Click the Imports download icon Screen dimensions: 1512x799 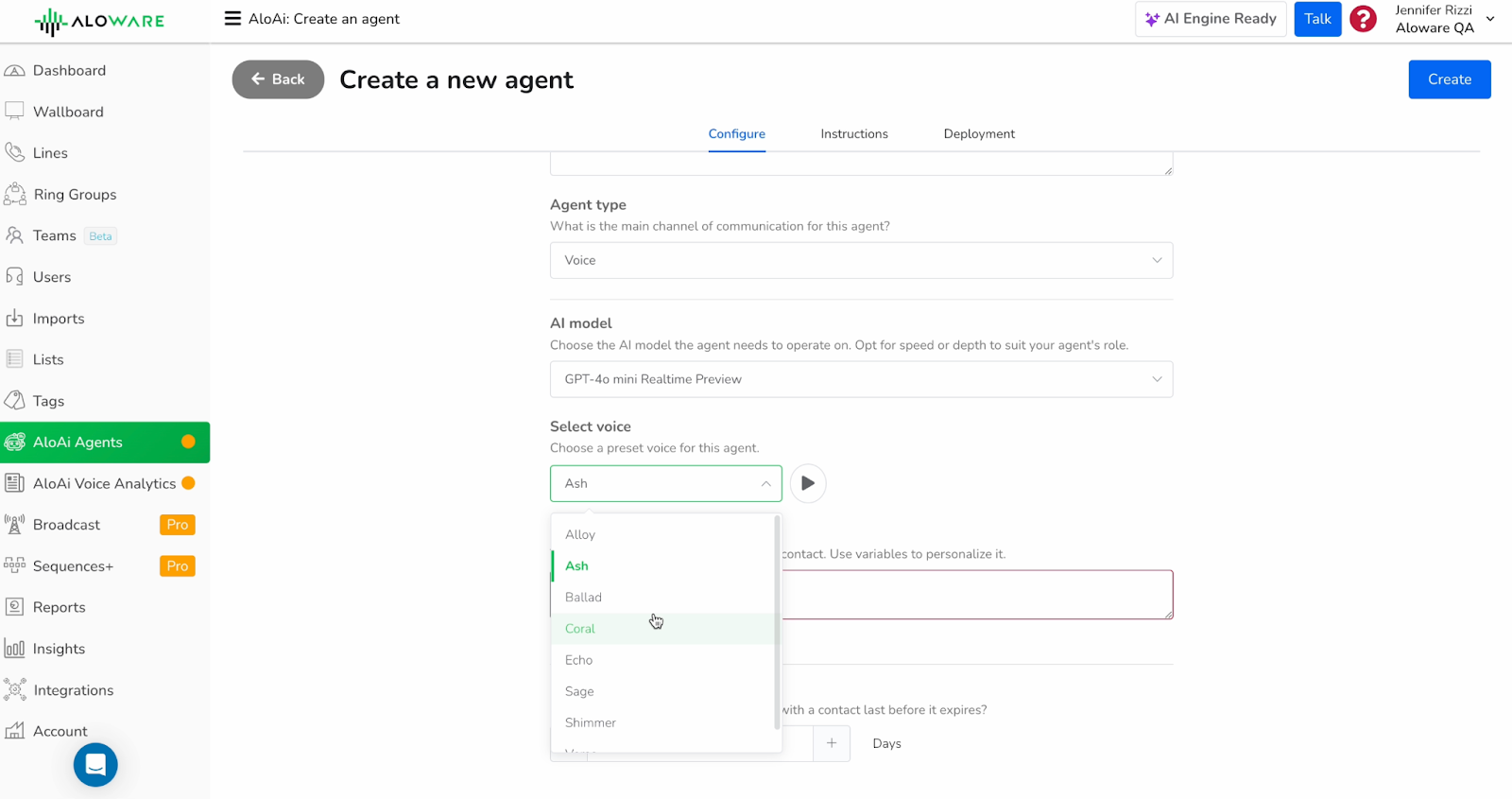tap(14, 319)
